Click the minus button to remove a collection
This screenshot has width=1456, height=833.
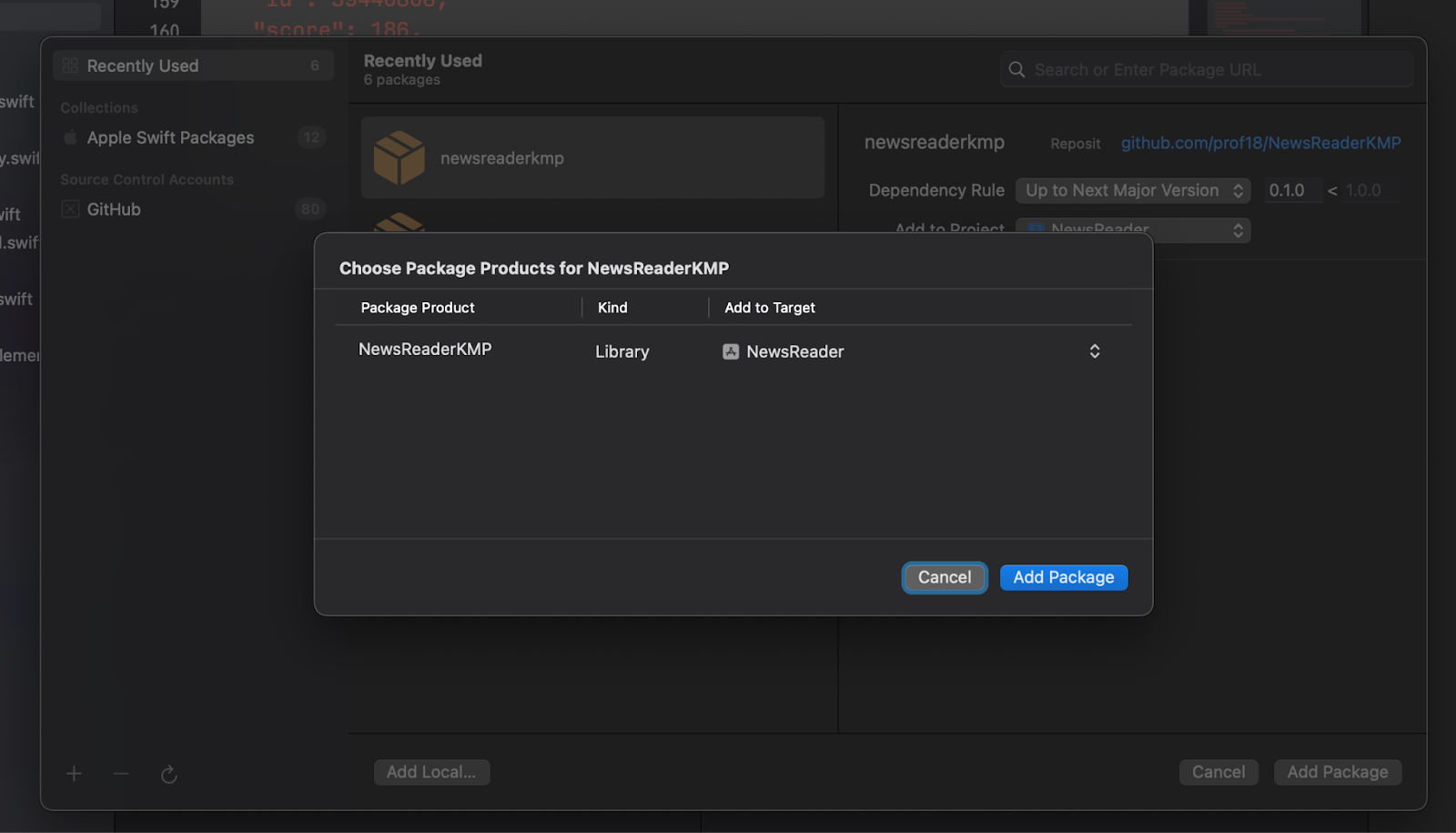[121, 774]
